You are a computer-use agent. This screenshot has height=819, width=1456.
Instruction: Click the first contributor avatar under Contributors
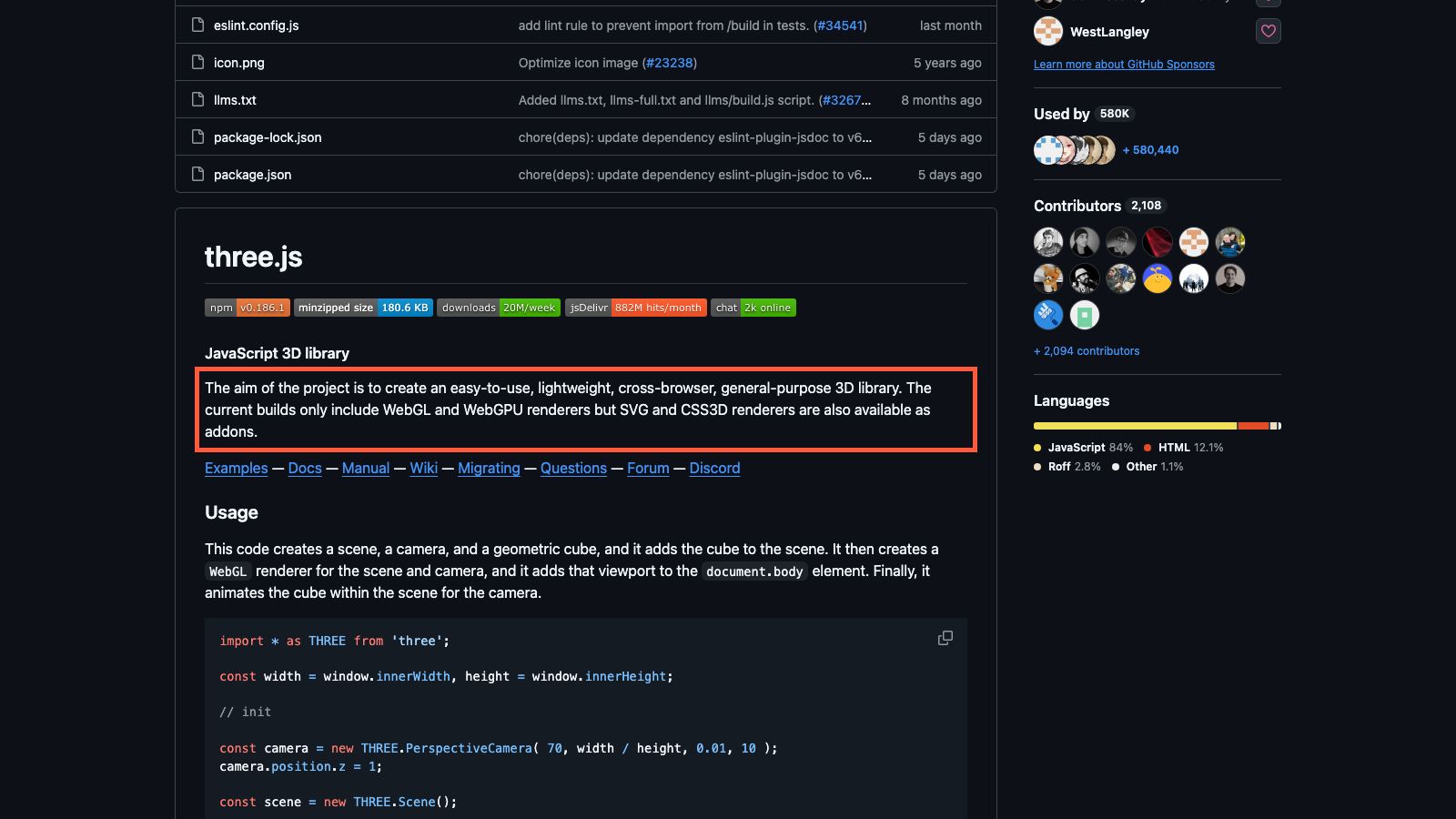coord(1048,242)
